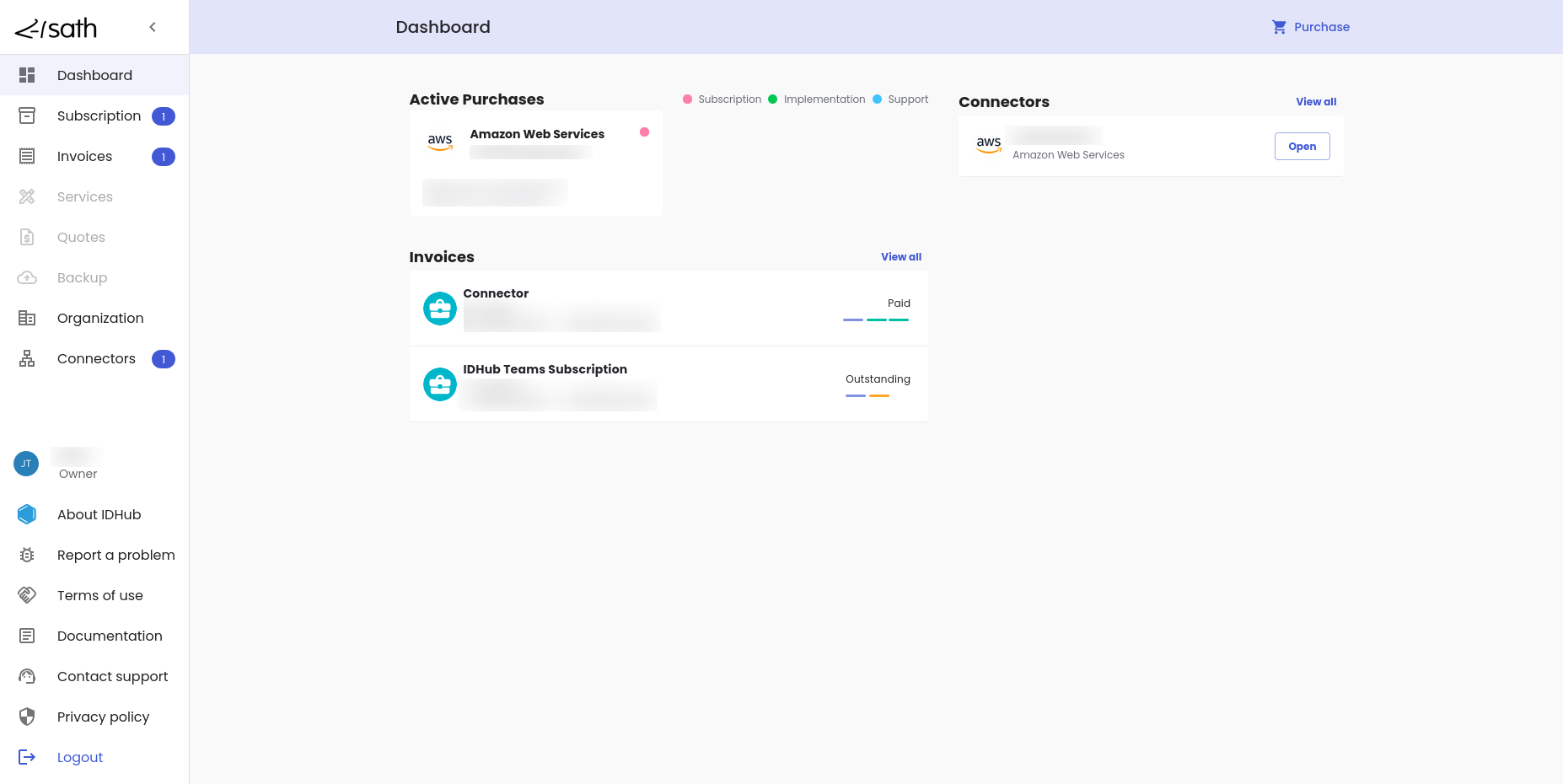1563x784 pixels.
Task: Click the Purchase cart icon
Action: [x=1279, y=27]
